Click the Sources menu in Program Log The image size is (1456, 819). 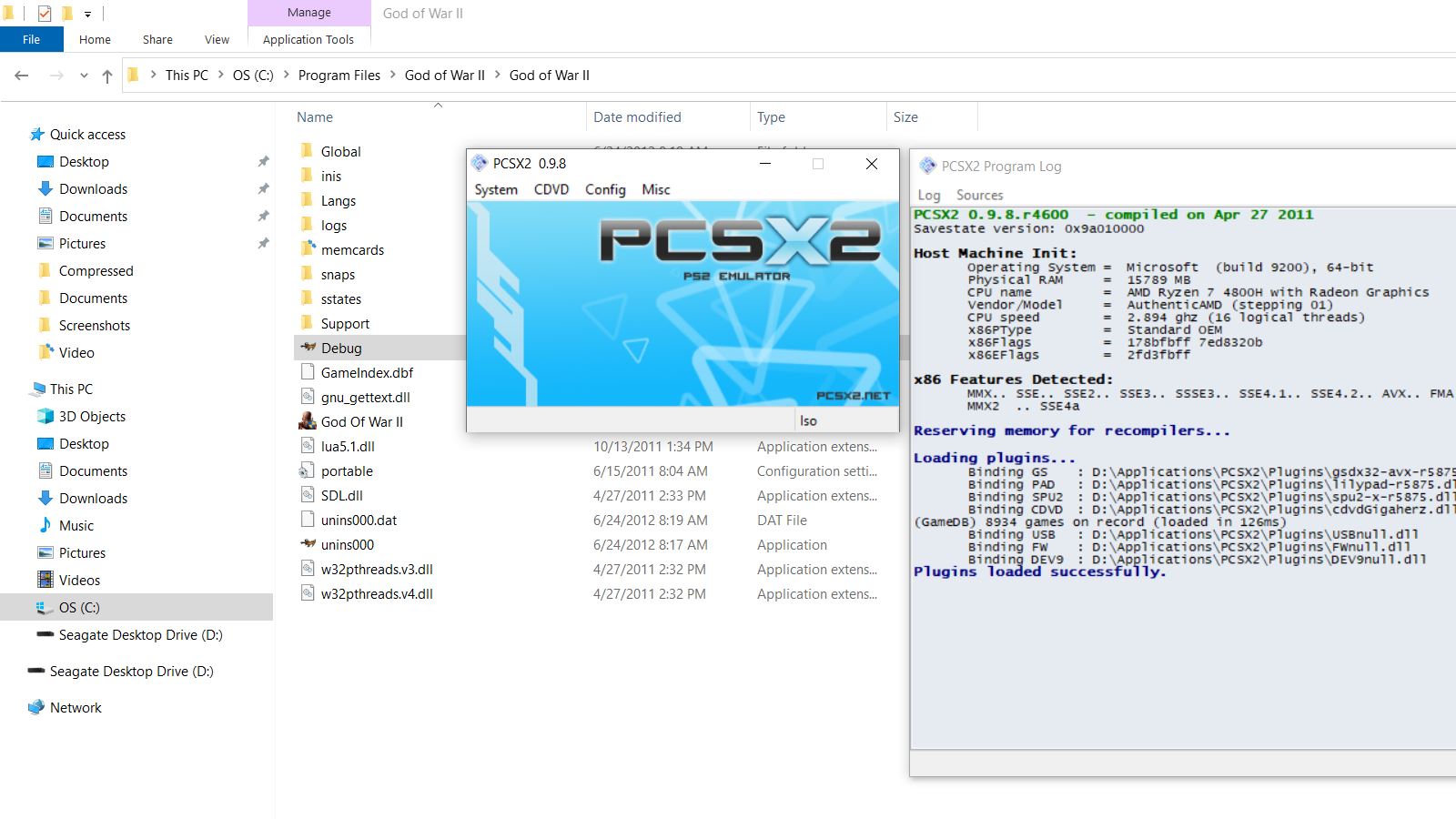click(979, 195)
